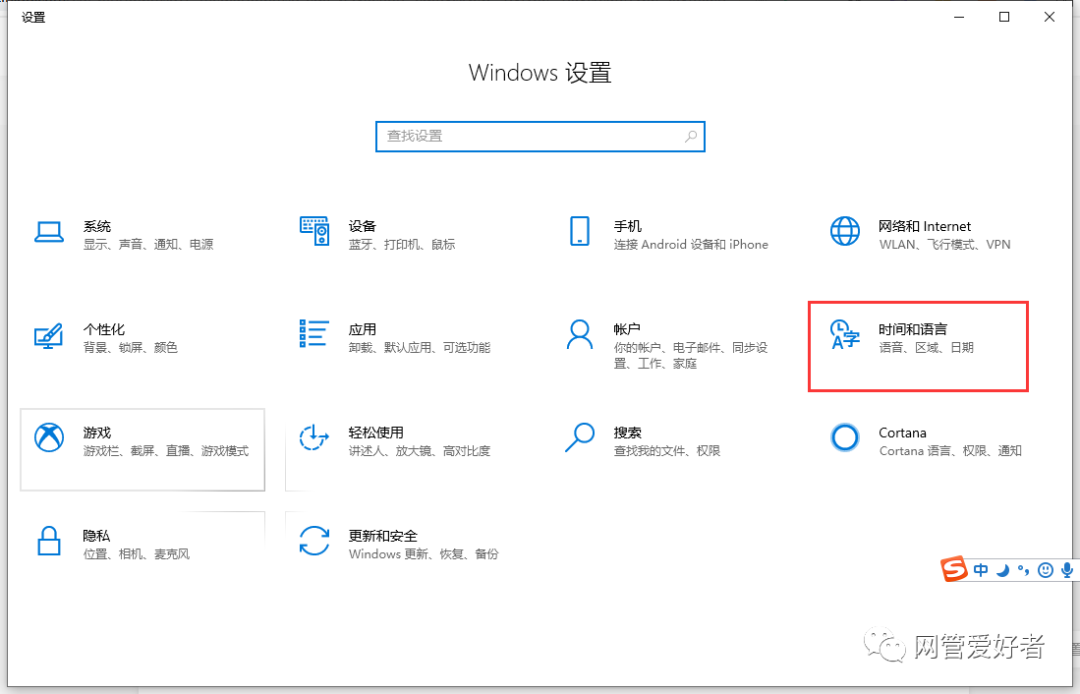Image resolution: width=1080 pixels, height=694 pixels.
Task: Click the Sogou S logo icon
Action: coord(954,569)
